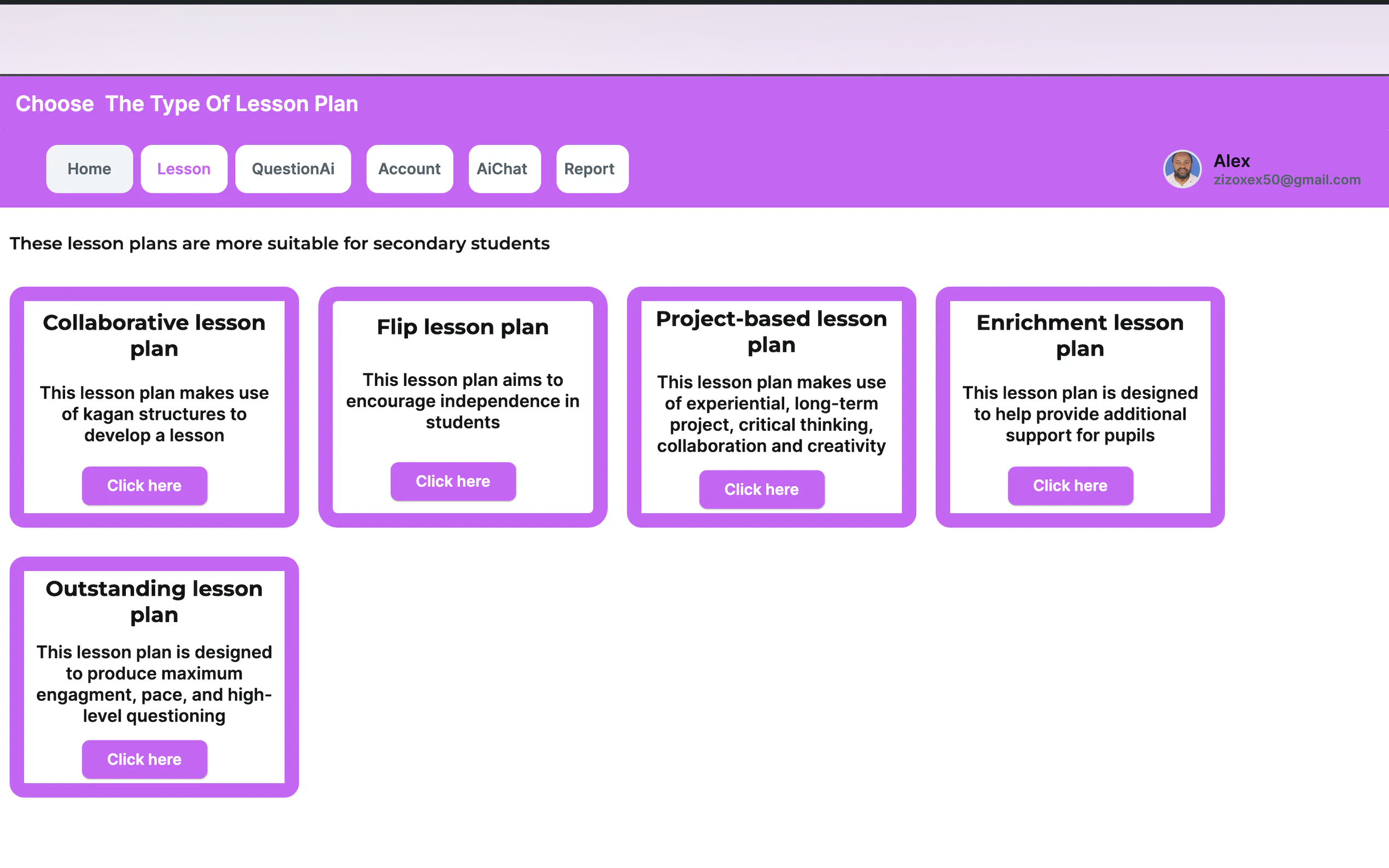The image size is (1389, 868).
Task: Open the QuestionAi tab
Action: click(x=293, y=169)
